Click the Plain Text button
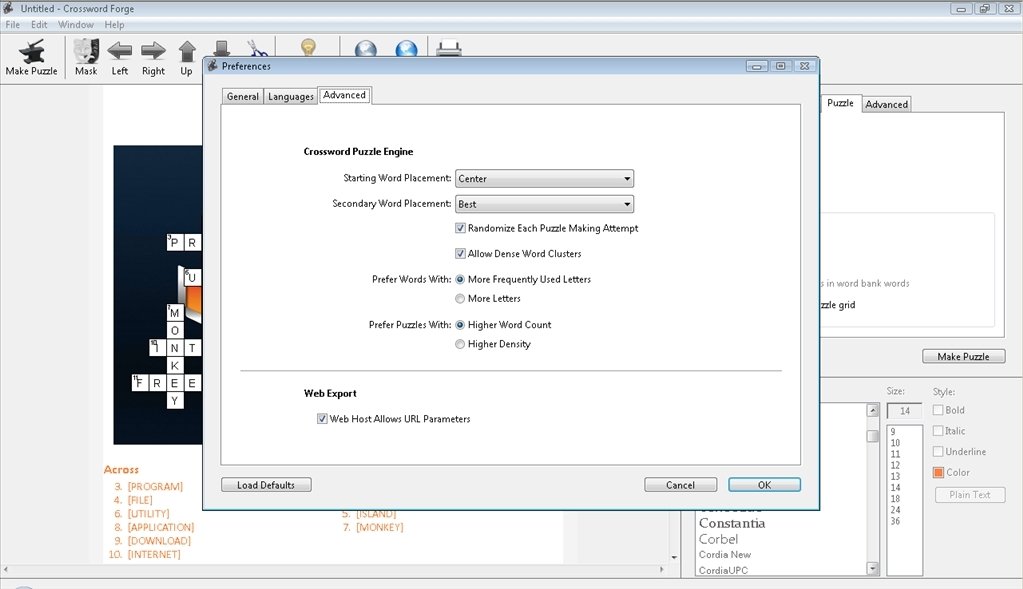Viewport: 1023px width, 589px height. click(x=970, y=495)
